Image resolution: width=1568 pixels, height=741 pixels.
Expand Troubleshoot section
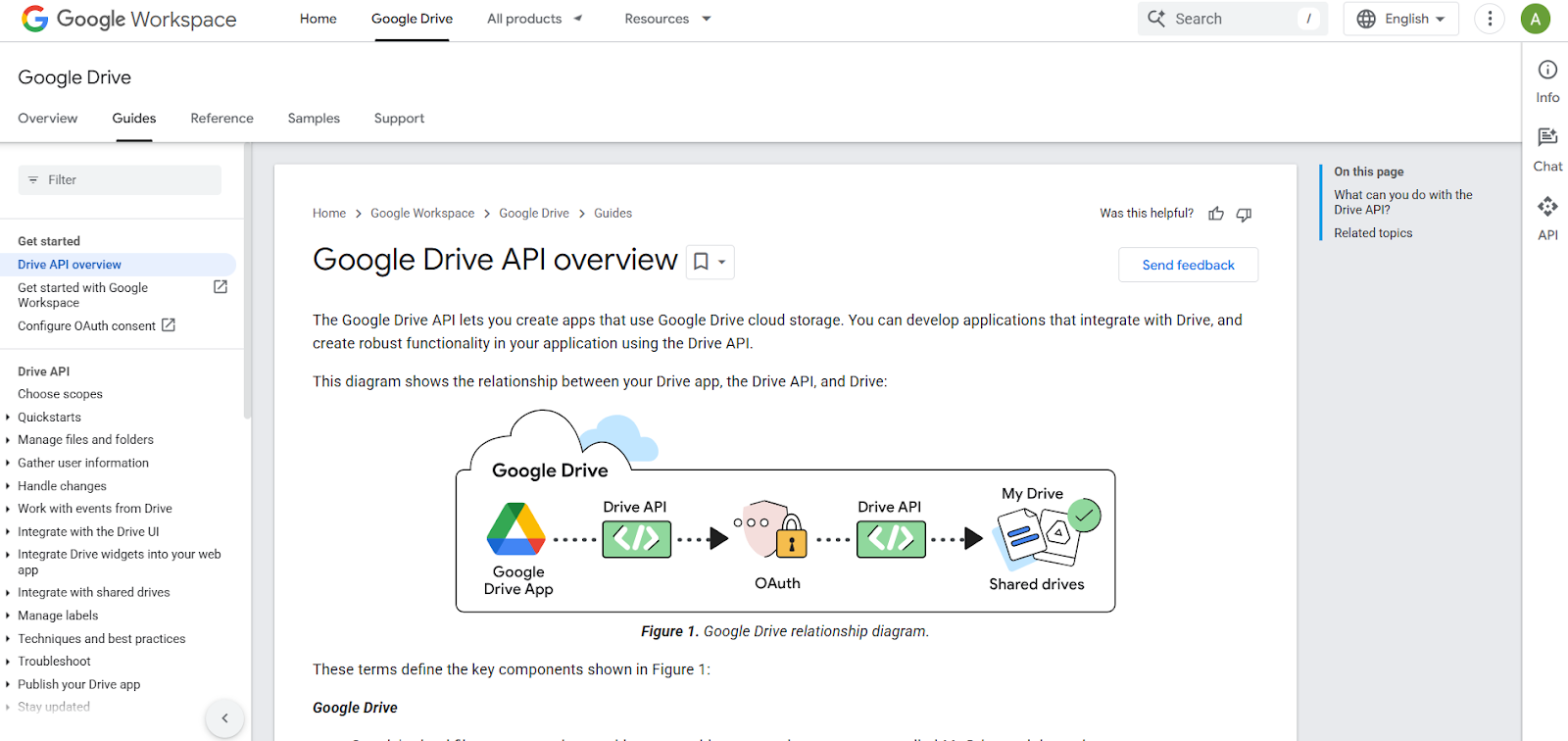coord(8,662)
